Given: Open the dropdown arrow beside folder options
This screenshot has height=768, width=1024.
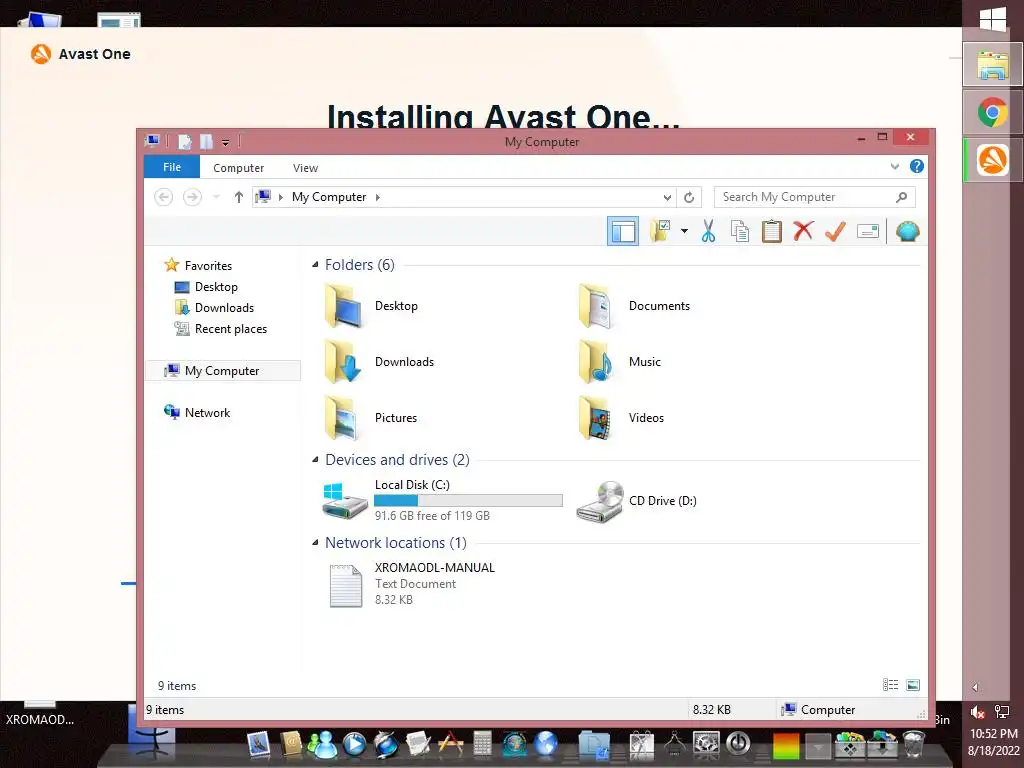Looking at the screenshot, I should [x=684, y=231].
